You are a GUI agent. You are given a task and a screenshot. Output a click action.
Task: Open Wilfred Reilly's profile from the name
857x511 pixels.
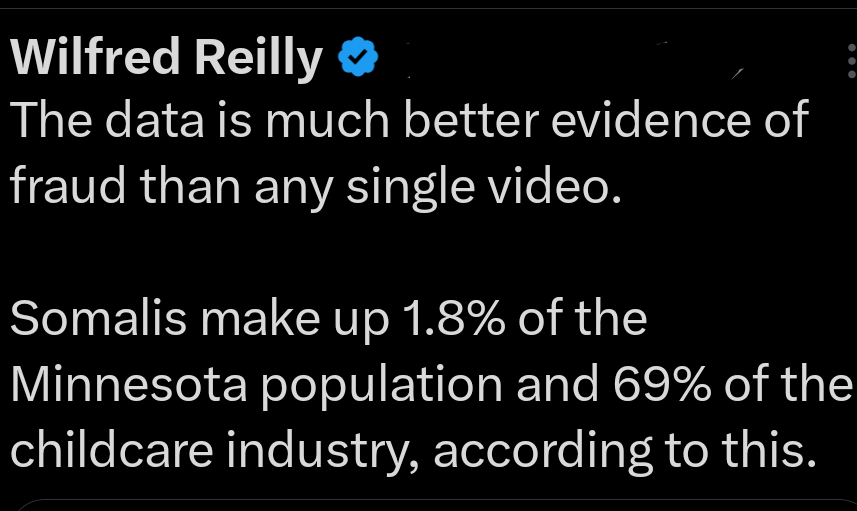point(166,60)
